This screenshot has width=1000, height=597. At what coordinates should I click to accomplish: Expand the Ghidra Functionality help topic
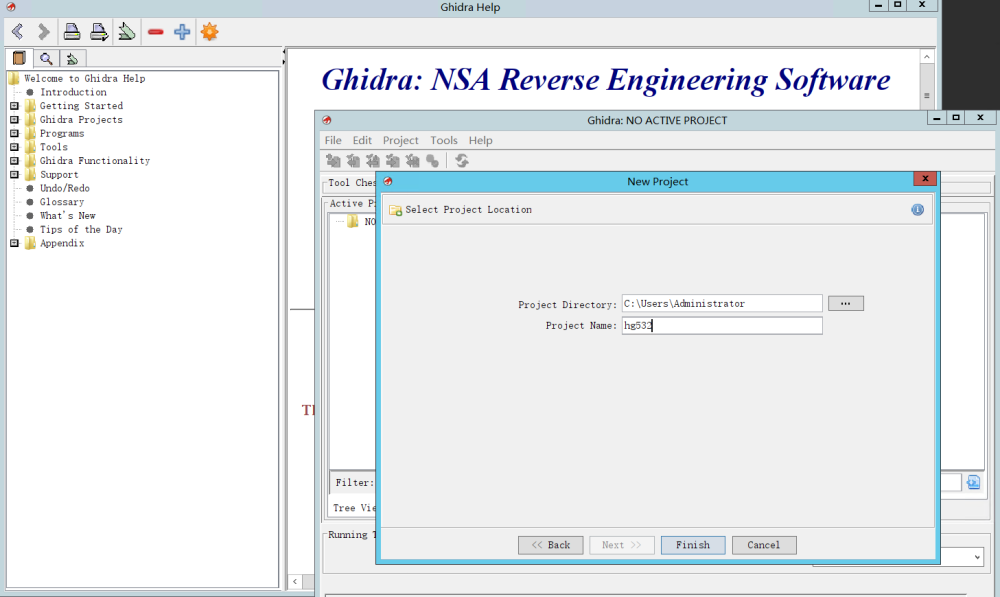click(x=14, y=161)
